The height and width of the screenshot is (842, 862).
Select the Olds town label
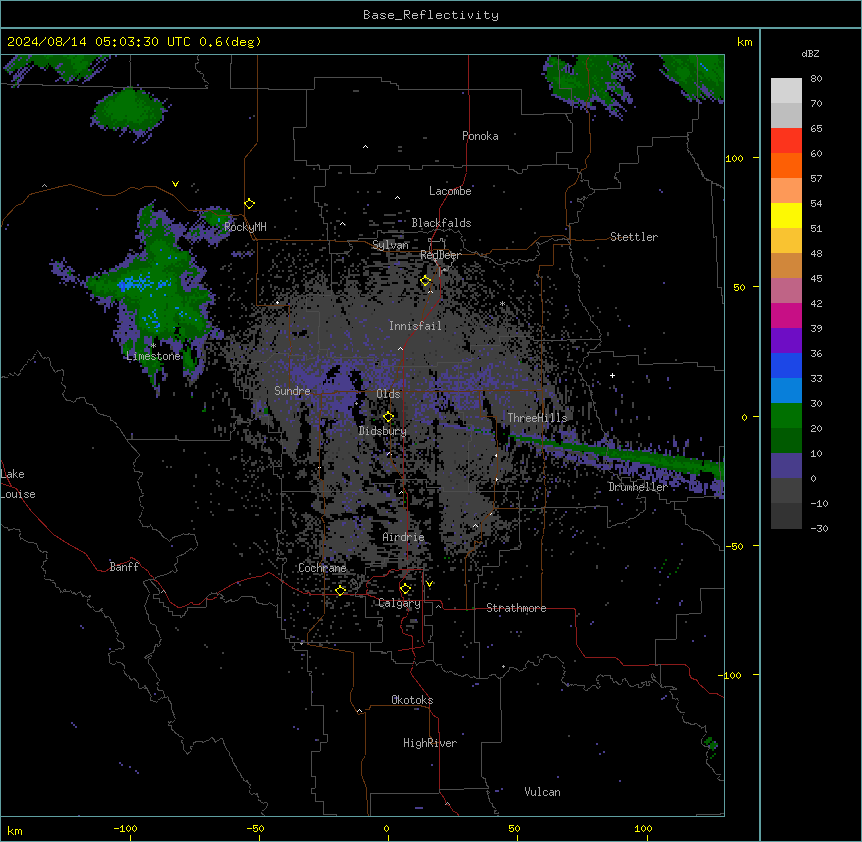(x=388, y=394)
